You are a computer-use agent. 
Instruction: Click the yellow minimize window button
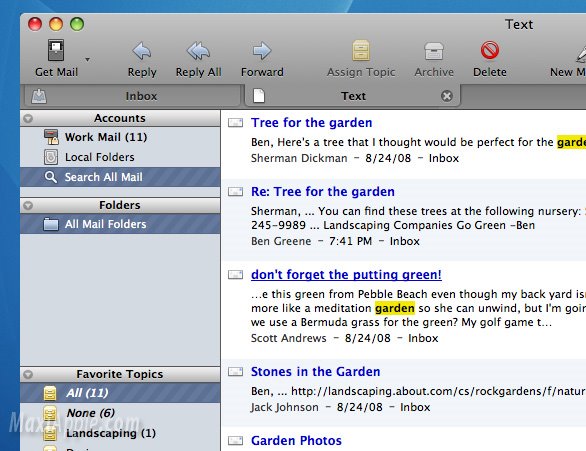(x=56, y=24)
